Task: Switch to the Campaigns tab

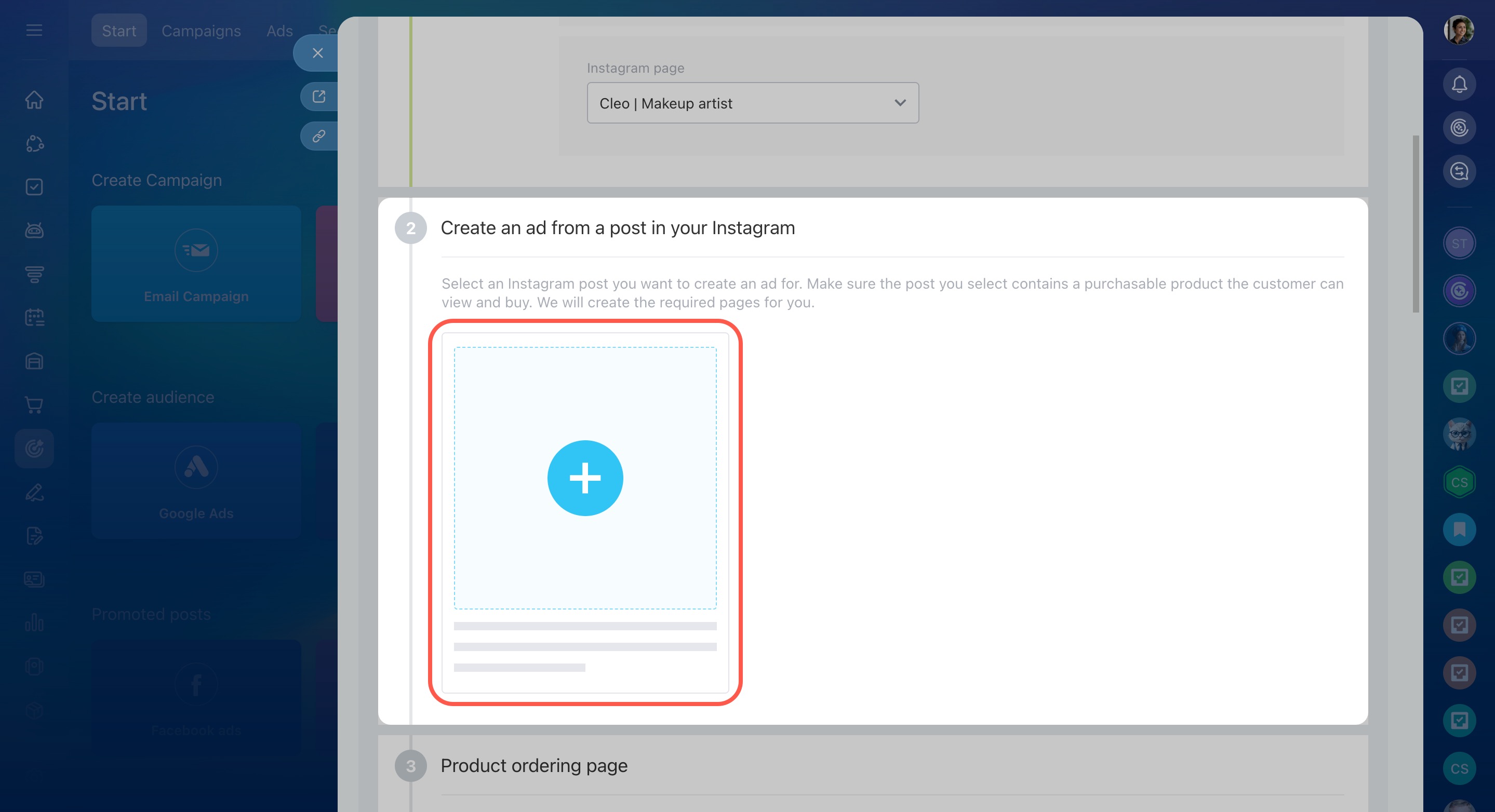Action: point(201,31)
